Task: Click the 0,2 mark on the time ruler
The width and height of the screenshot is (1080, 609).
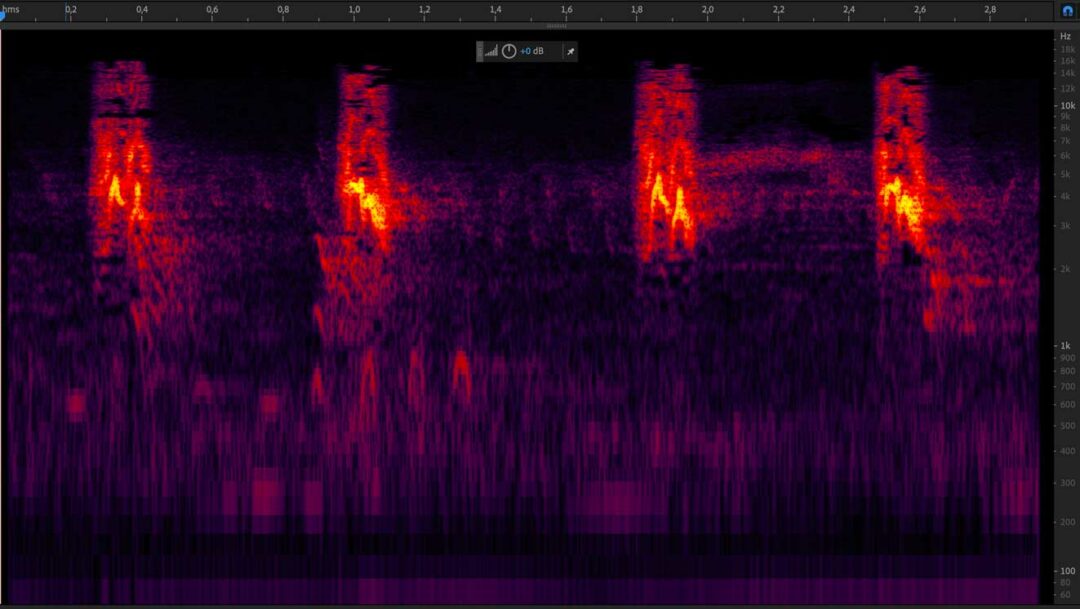Action: click(71, 10)
